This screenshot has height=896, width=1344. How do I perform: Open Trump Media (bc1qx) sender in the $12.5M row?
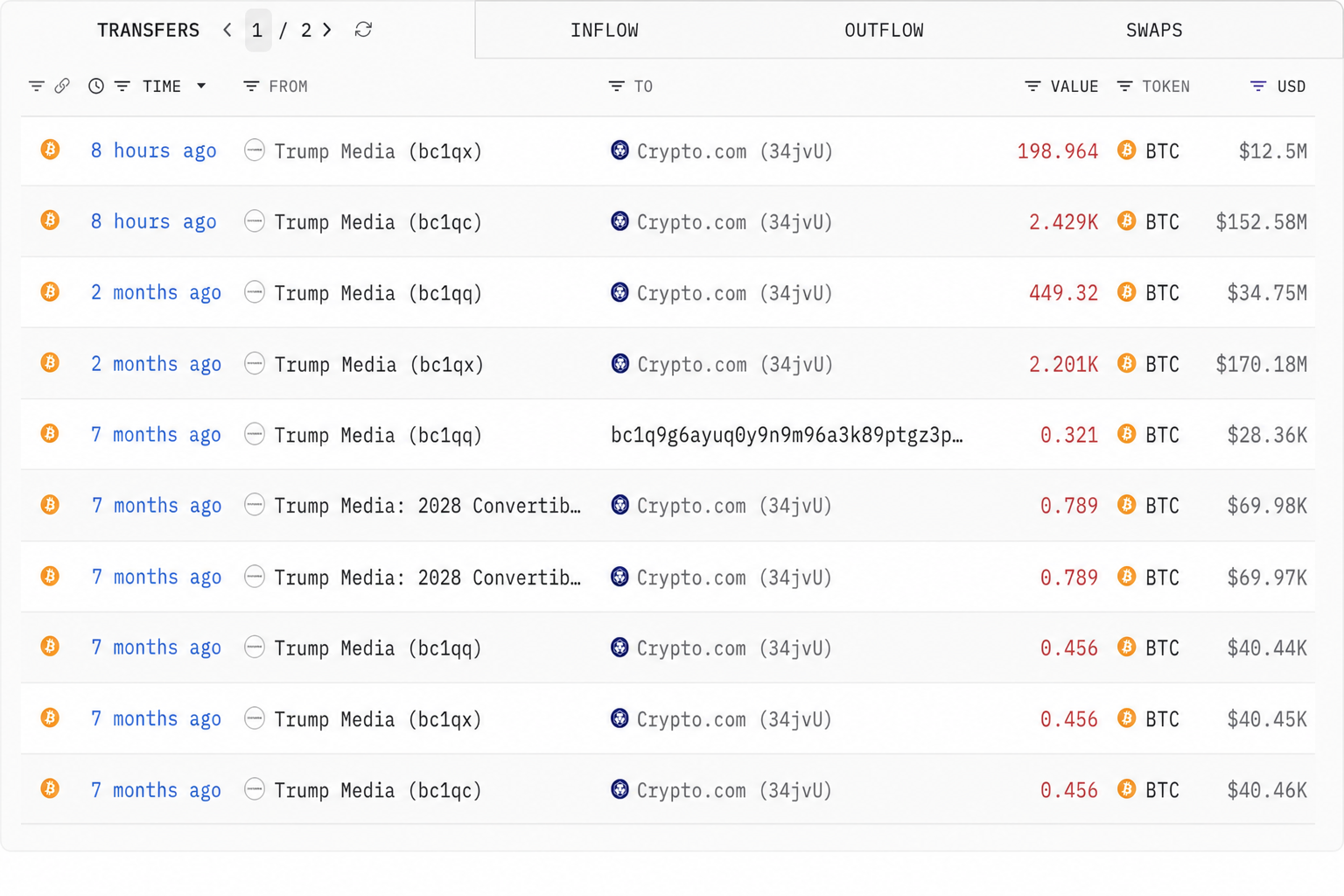pyautogui.click(x=378, y=151)
